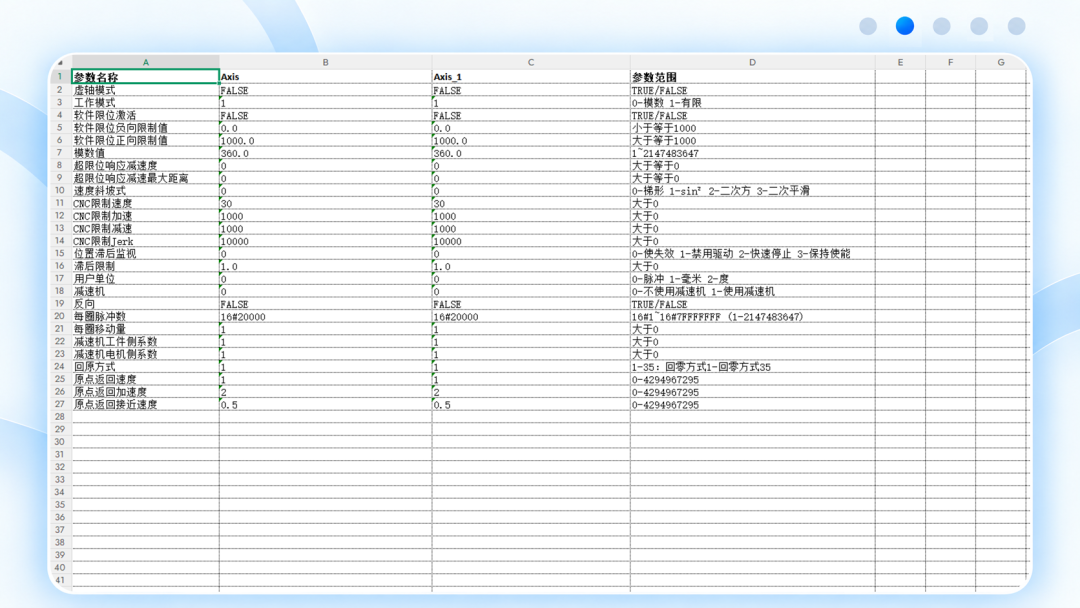This screenshot has width=1080, height=608.
Task: Select row header 35
Action: pyautogui.click(x=61, y=505)
